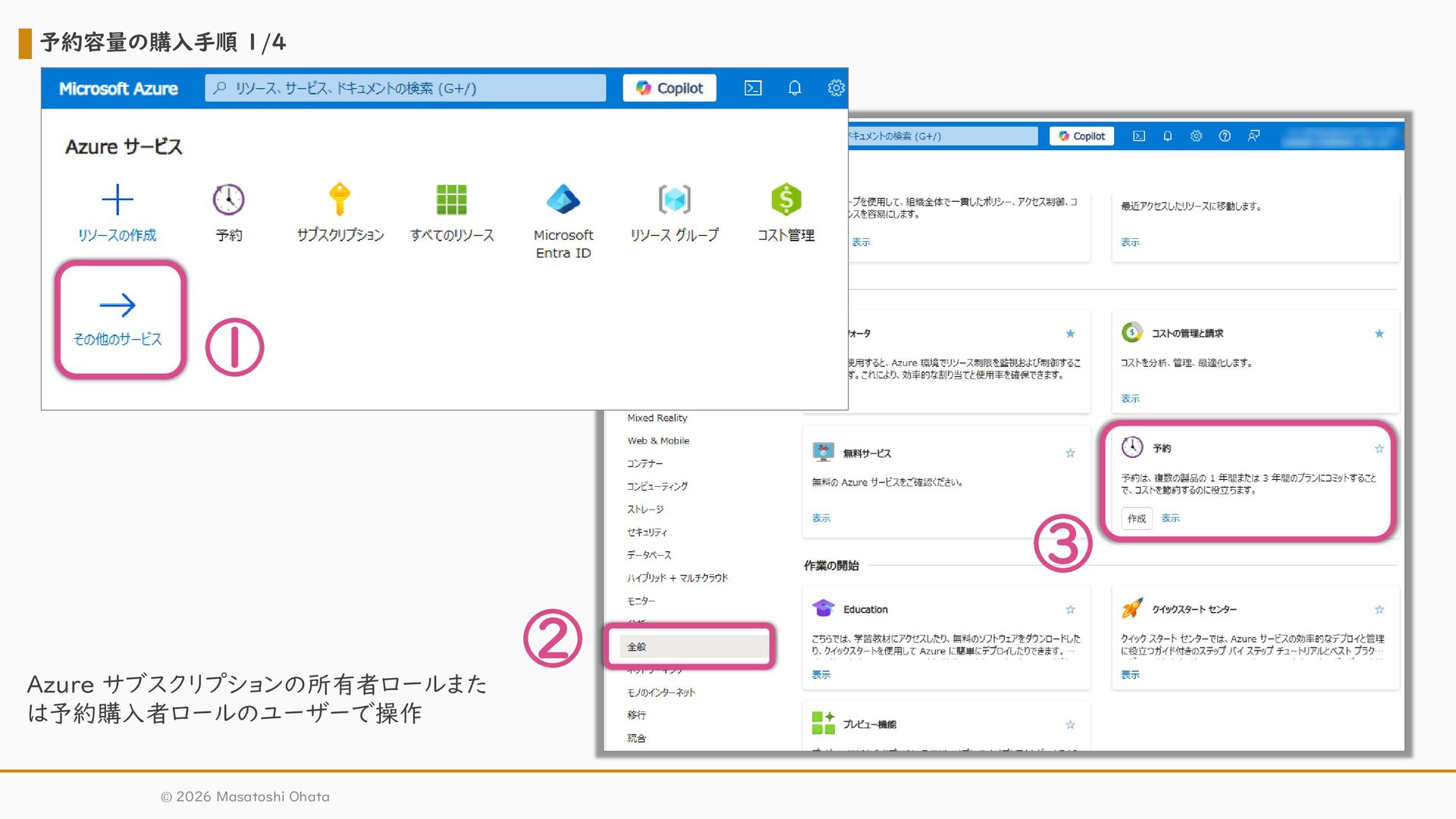
Task: Open リソース グループ icon
Action: 674,199
